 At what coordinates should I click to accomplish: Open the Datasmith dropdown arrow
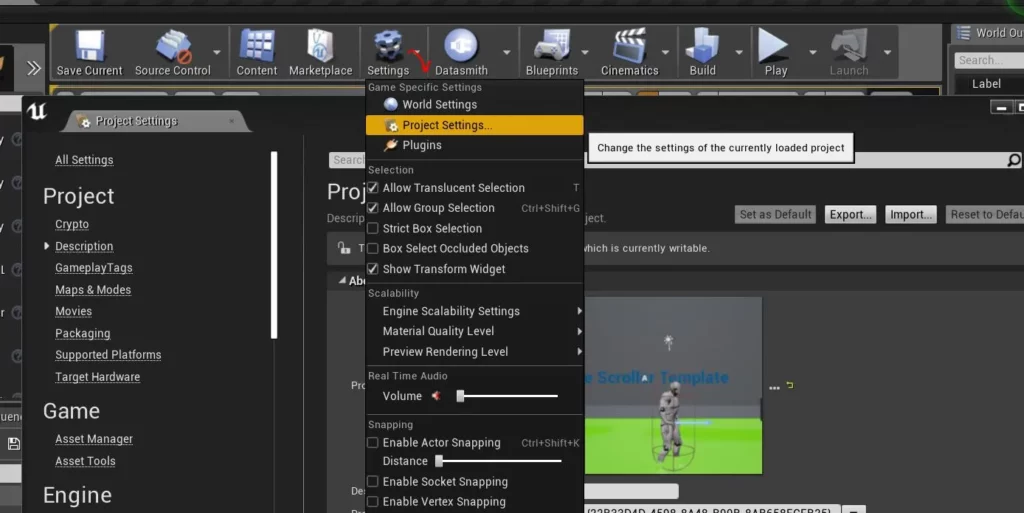(506, 52)
